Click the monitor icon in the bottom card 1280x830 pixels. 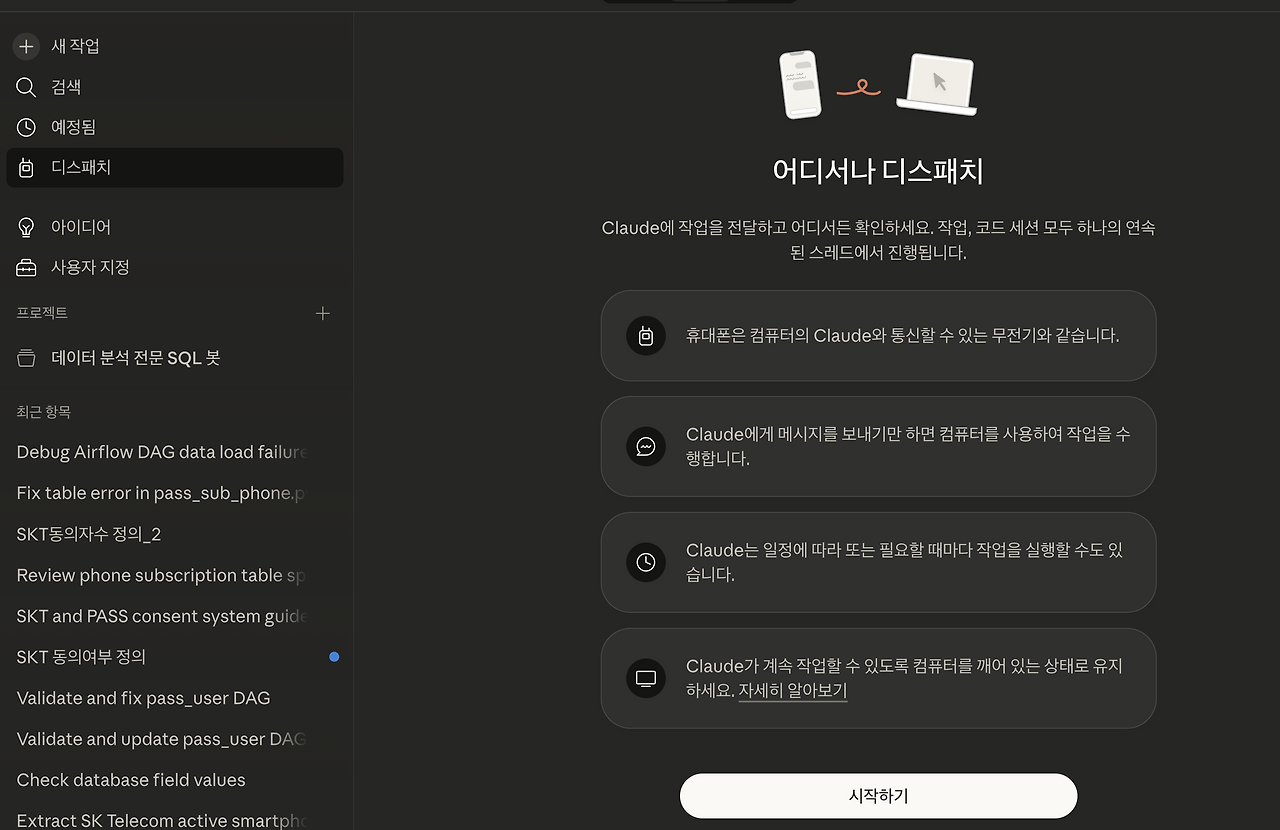pos(646,678)
